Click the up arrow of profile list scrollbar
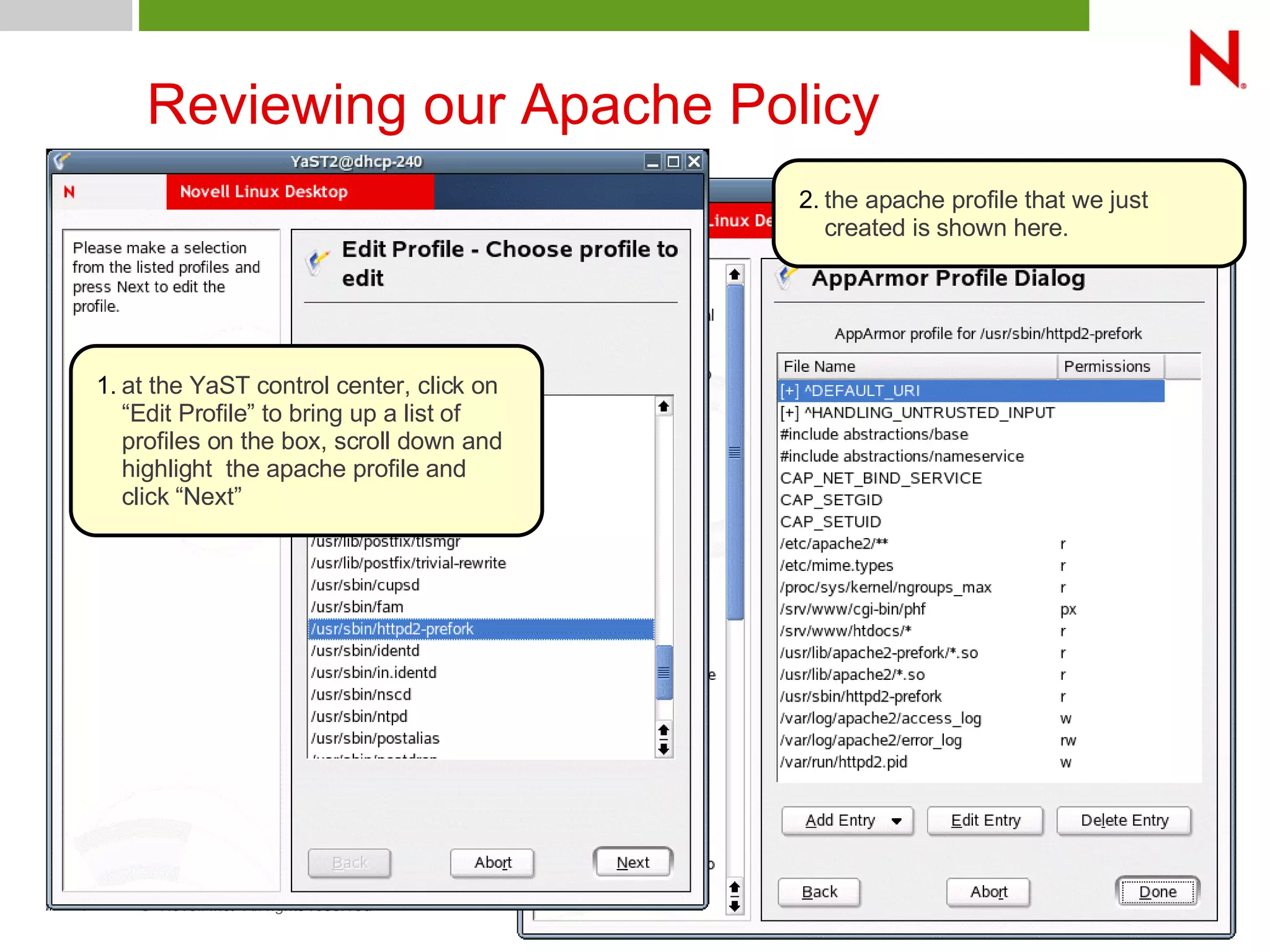 [x=664, y=407]
